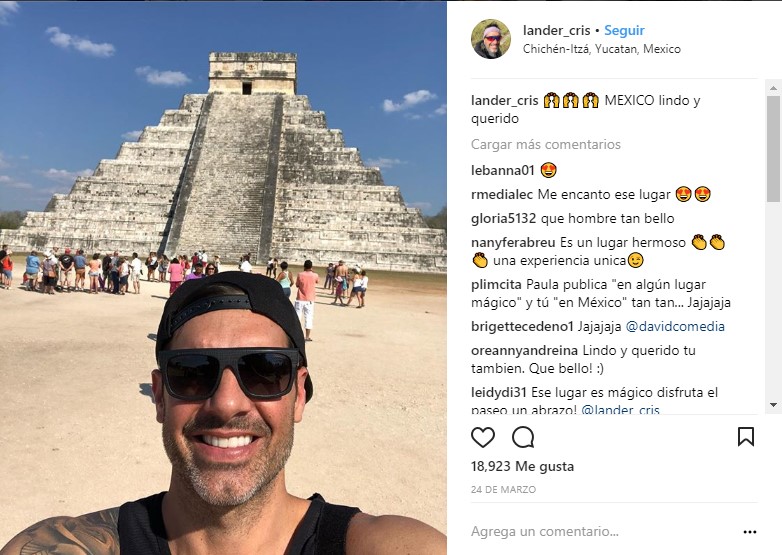View the 18,923 Me gusta likes list
Viewport: 782px width, 555px height.
tap(522, 467)
